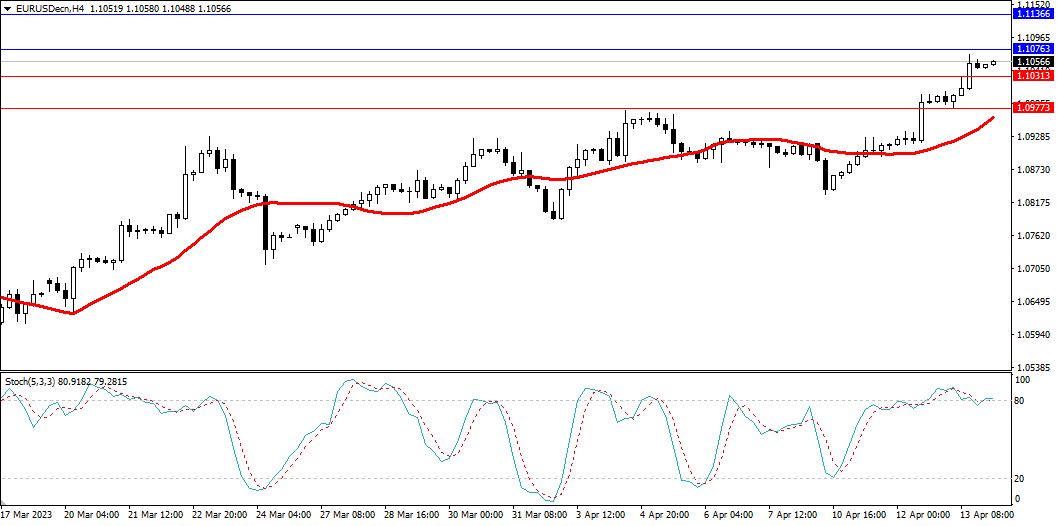The image size is (1057, 526).
Task: Click the 1.07050 price scale value
Action: pyautogui.click(x=1035, y=269)
